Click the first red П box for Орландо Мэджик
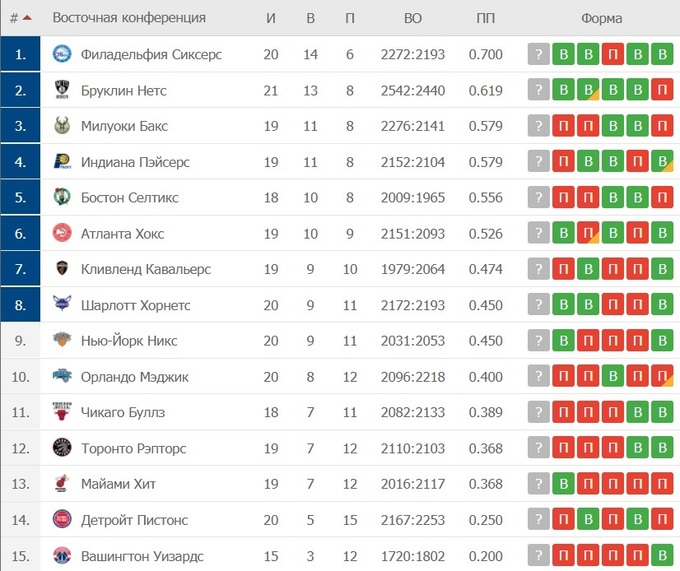Viewport: 680px width, 571px height. pyautogui.click(x=563, y=377)
